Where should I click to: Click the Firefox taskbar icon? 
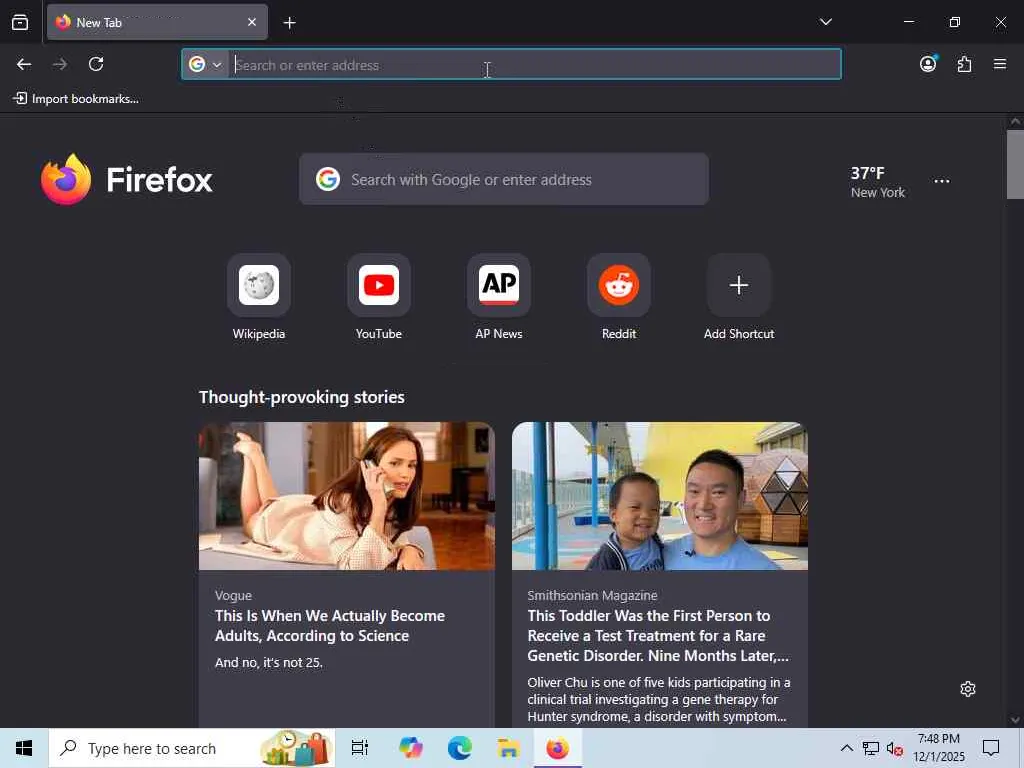tap(558, 748)
